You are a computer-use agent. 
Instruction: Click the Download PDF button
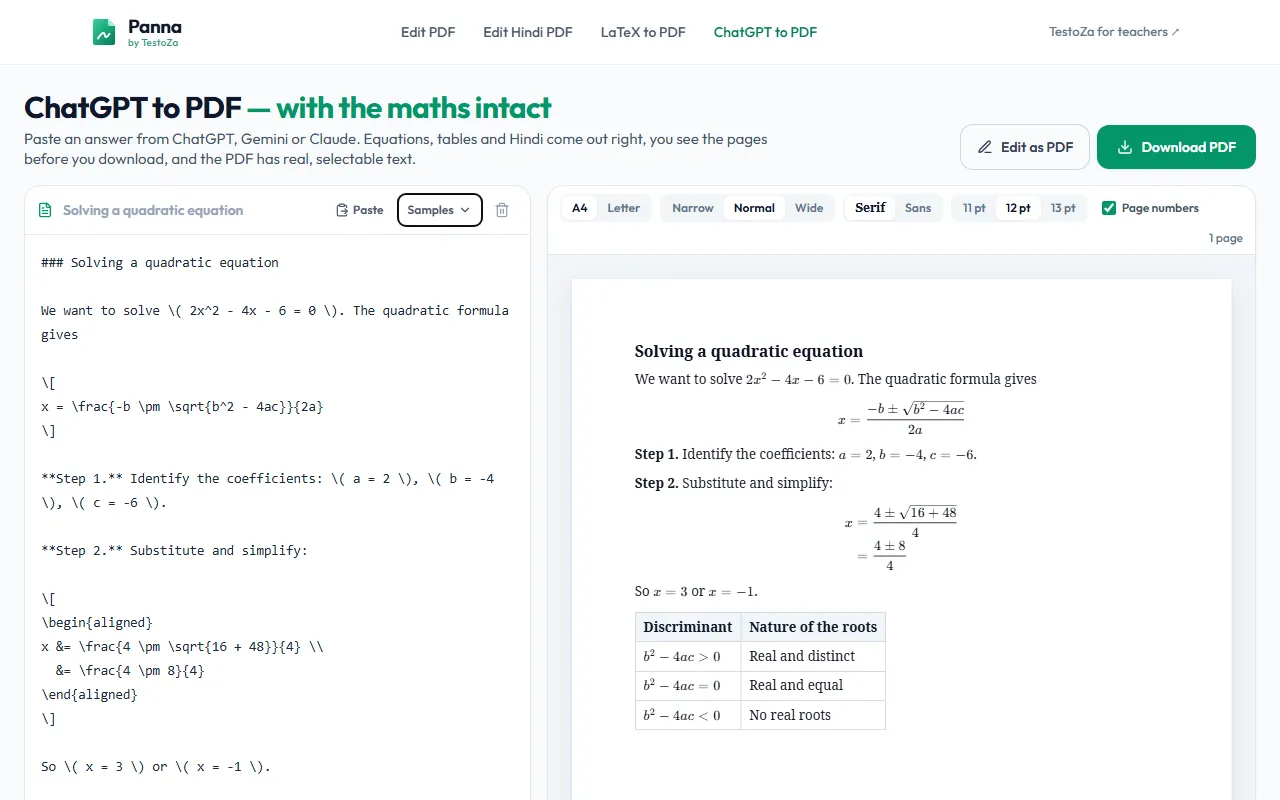[x=1176, y=147]
